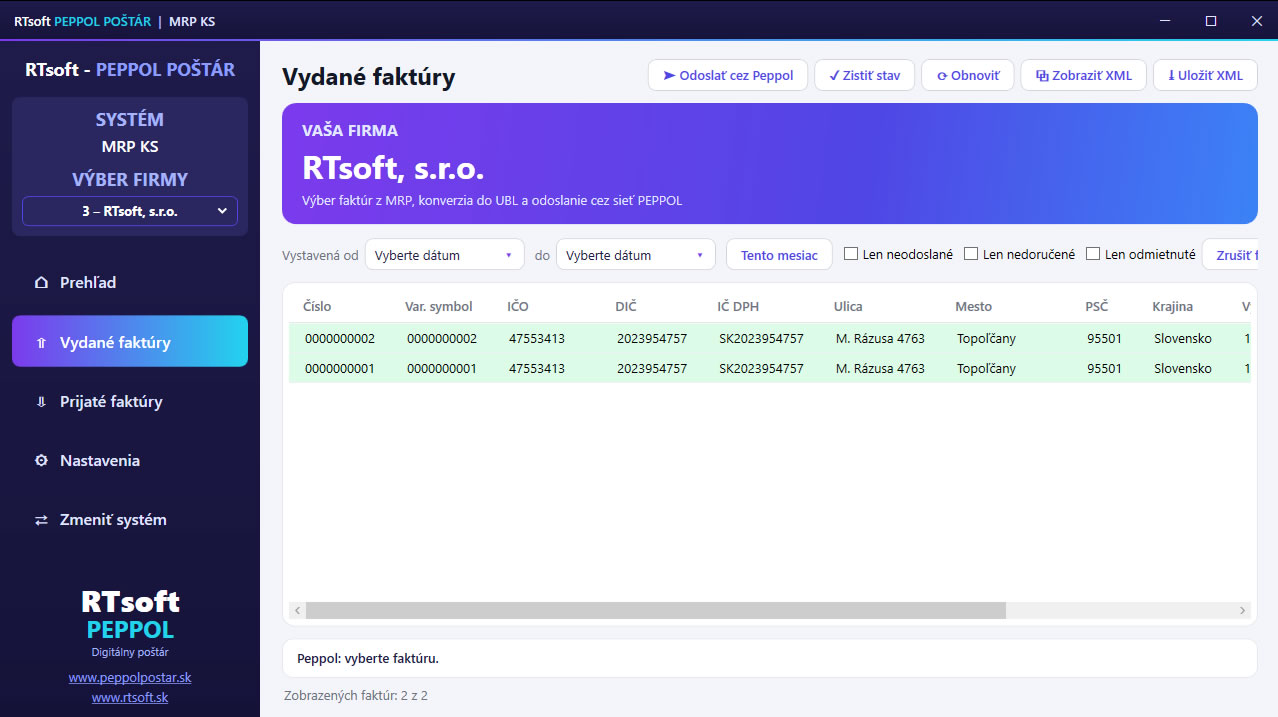Enable the Len neodoslané checkbox
The height and width of the screenshot is (717, 1278).
(851, 254)
